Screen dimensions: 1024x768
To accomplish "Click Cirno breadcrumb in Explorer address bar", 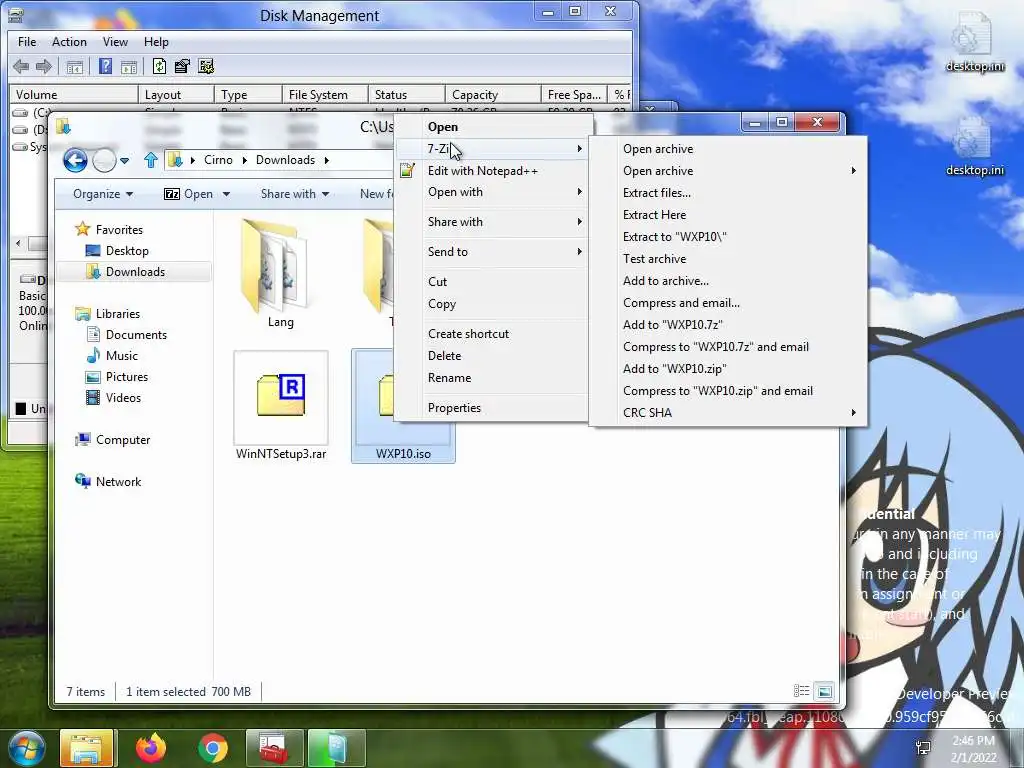I will pyautogui.click(x=218, y=160).
